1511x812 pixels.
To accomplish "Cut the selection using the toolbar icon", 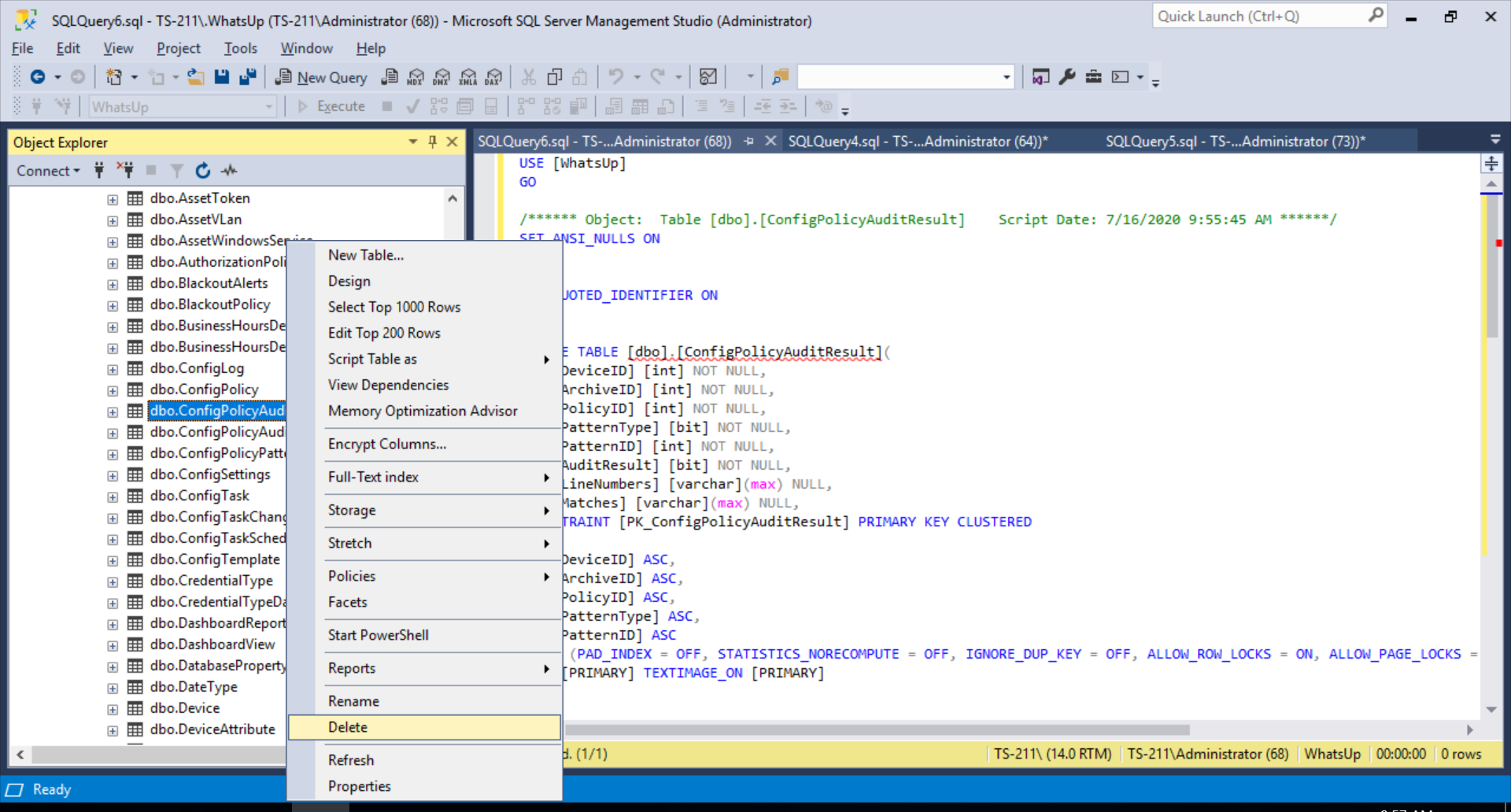I will (x=528, y=77).
